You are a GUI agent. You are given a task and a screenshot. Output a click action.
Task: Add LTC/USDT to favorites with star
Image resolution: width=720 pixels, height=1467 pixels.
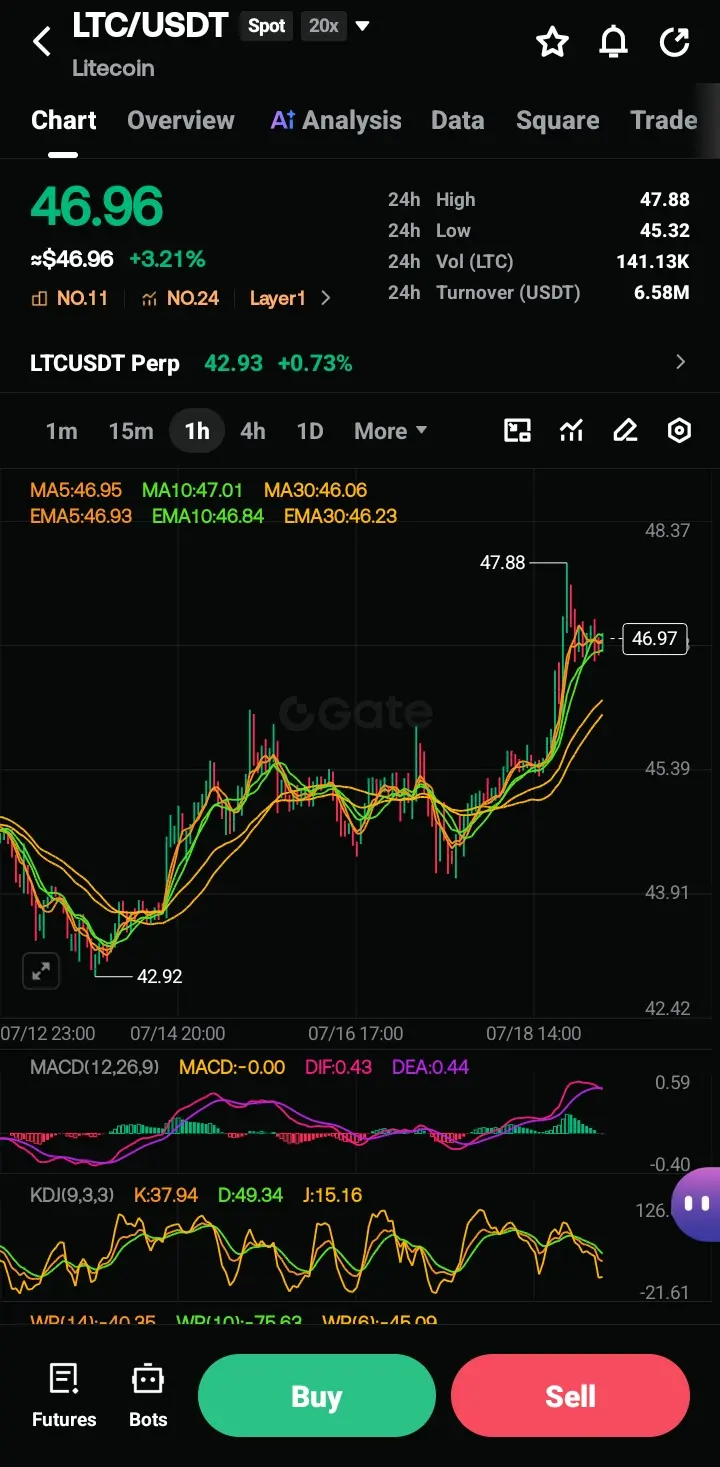(552, 42)
